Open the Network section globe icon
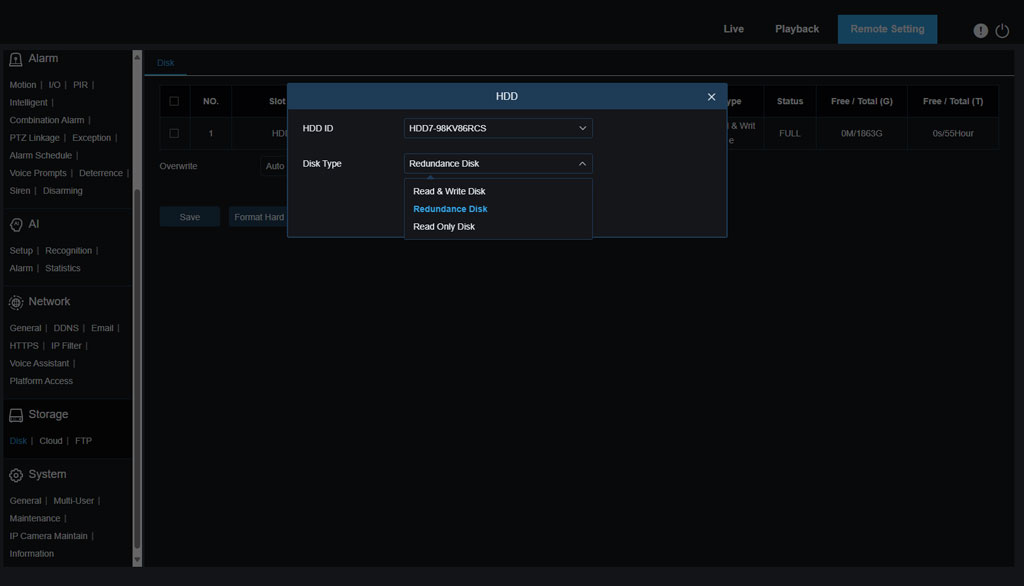This screenshot has height=586, width=1024. (16, 301)
